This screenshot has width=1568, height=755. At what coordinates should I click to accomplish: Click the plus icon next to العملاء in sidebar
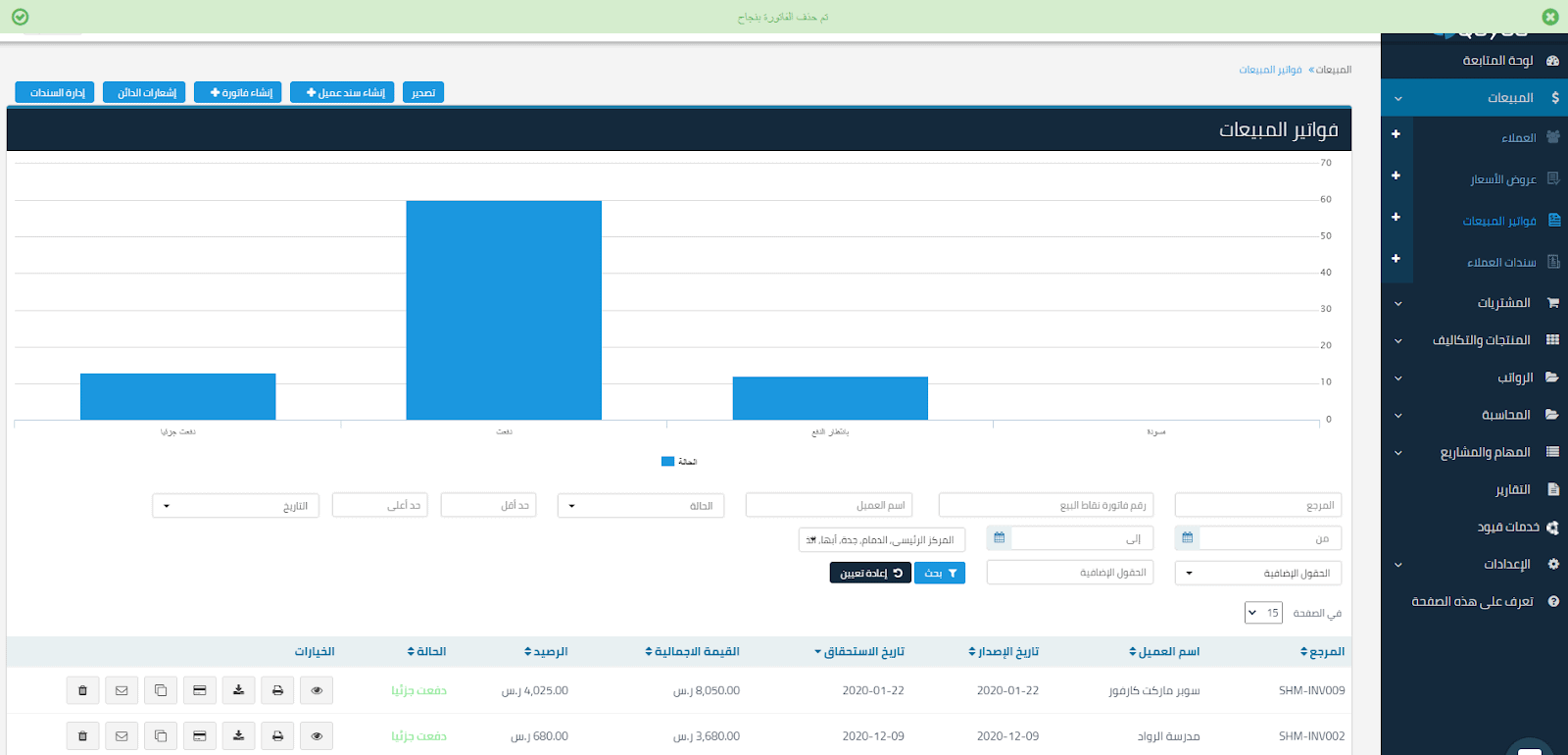1396,134
